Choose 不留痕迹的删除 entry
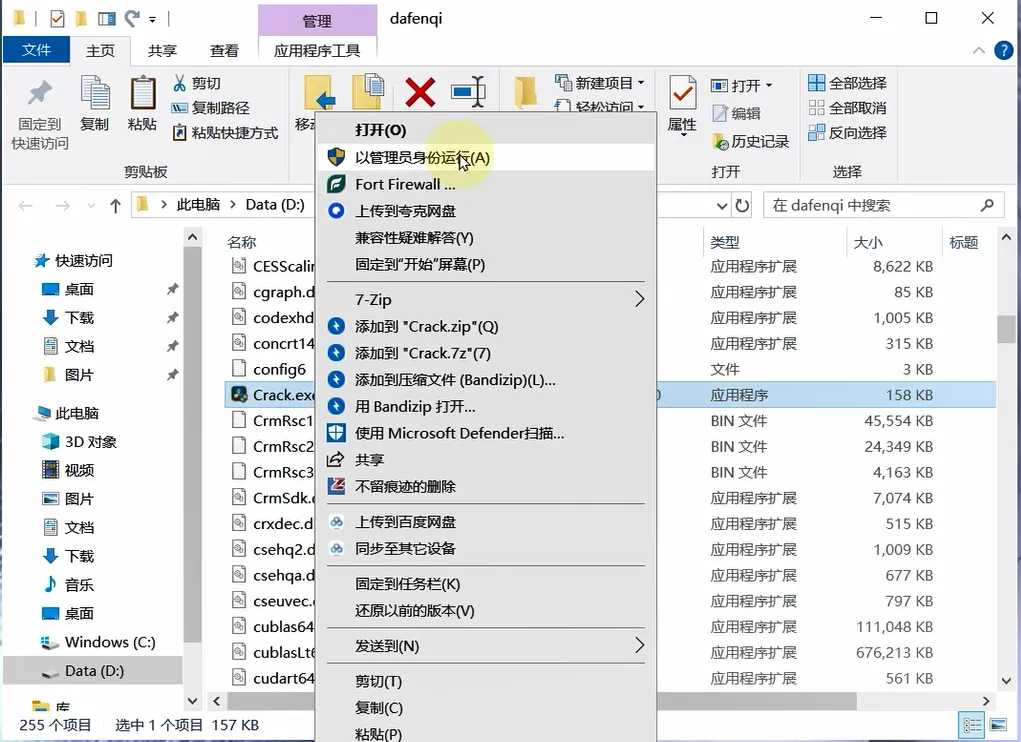Screen dimensions: 1021x742 486,486
